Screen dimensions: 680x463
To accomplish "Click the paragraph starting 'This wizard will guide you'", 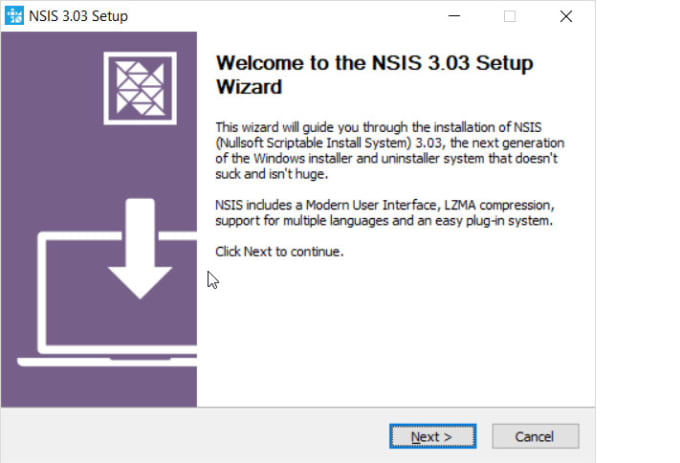I will pyautogui.click(x=389, y=150).
